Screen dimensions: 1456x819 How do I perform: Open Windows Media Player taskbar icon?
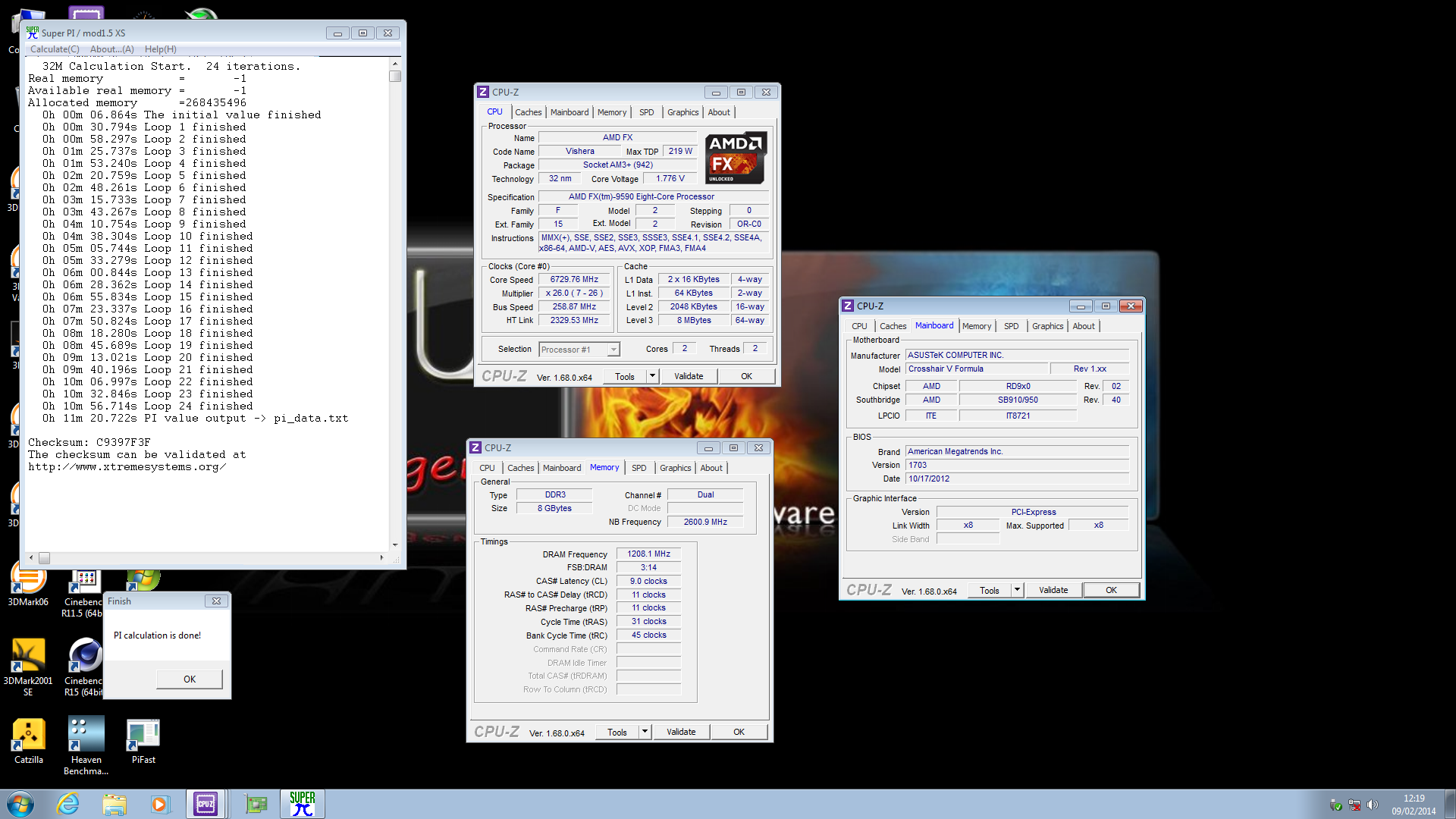(160, 804)
